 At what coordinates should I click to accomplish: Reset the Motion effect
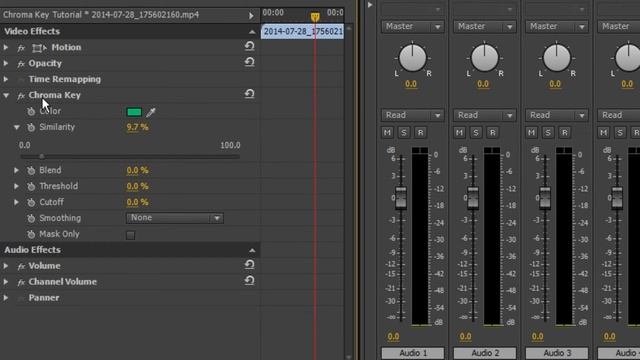249,46
